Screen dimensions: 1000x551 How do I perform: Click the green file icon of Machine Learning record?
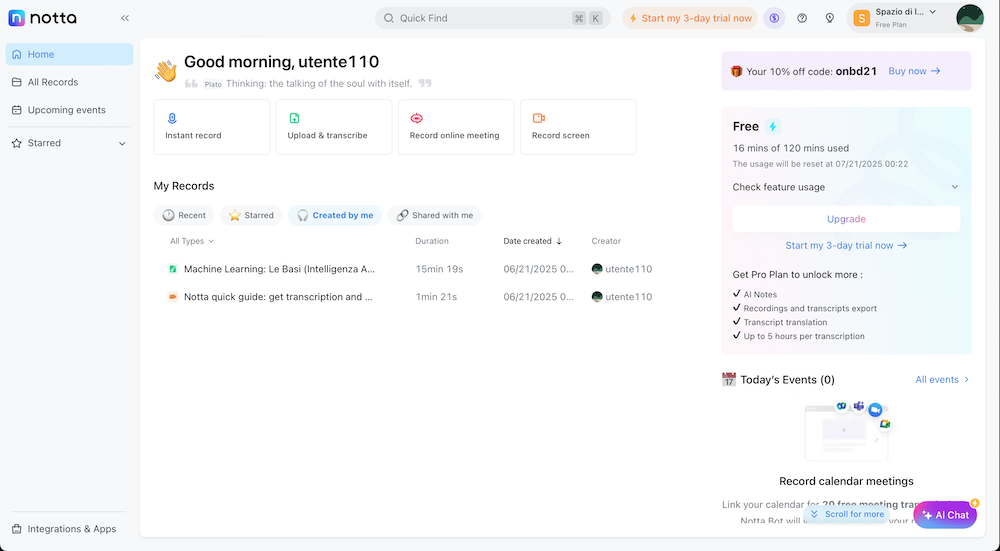(x=172, y=269)
